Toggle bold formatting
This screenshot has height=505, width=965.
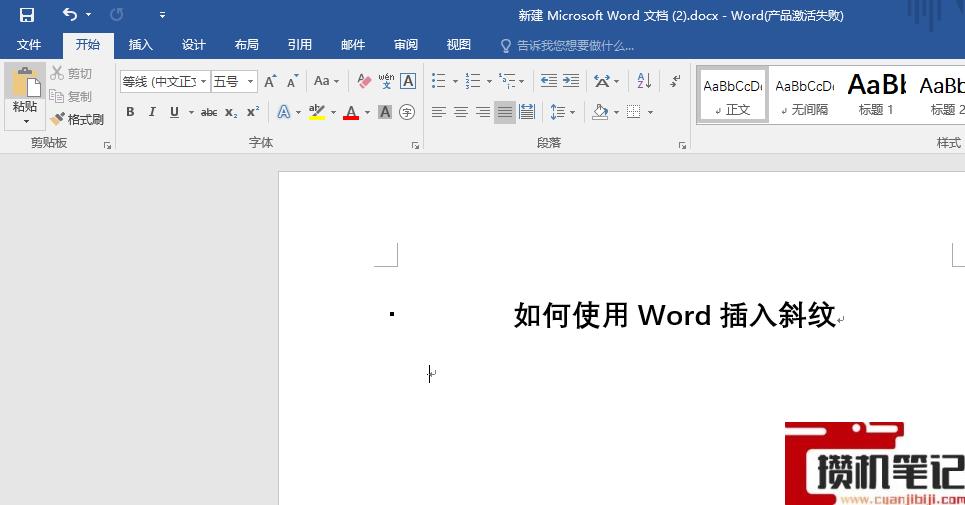pyautogui.click(x=130, y=112)
